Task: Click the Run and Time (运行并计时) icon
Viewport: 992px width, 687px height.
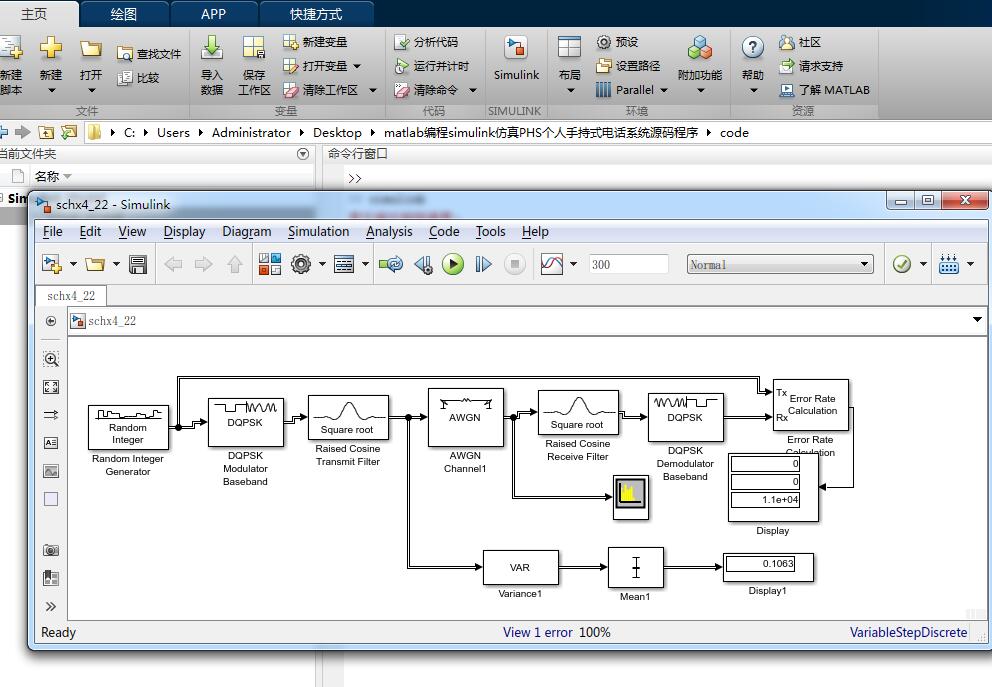Action: coord(402,66)
